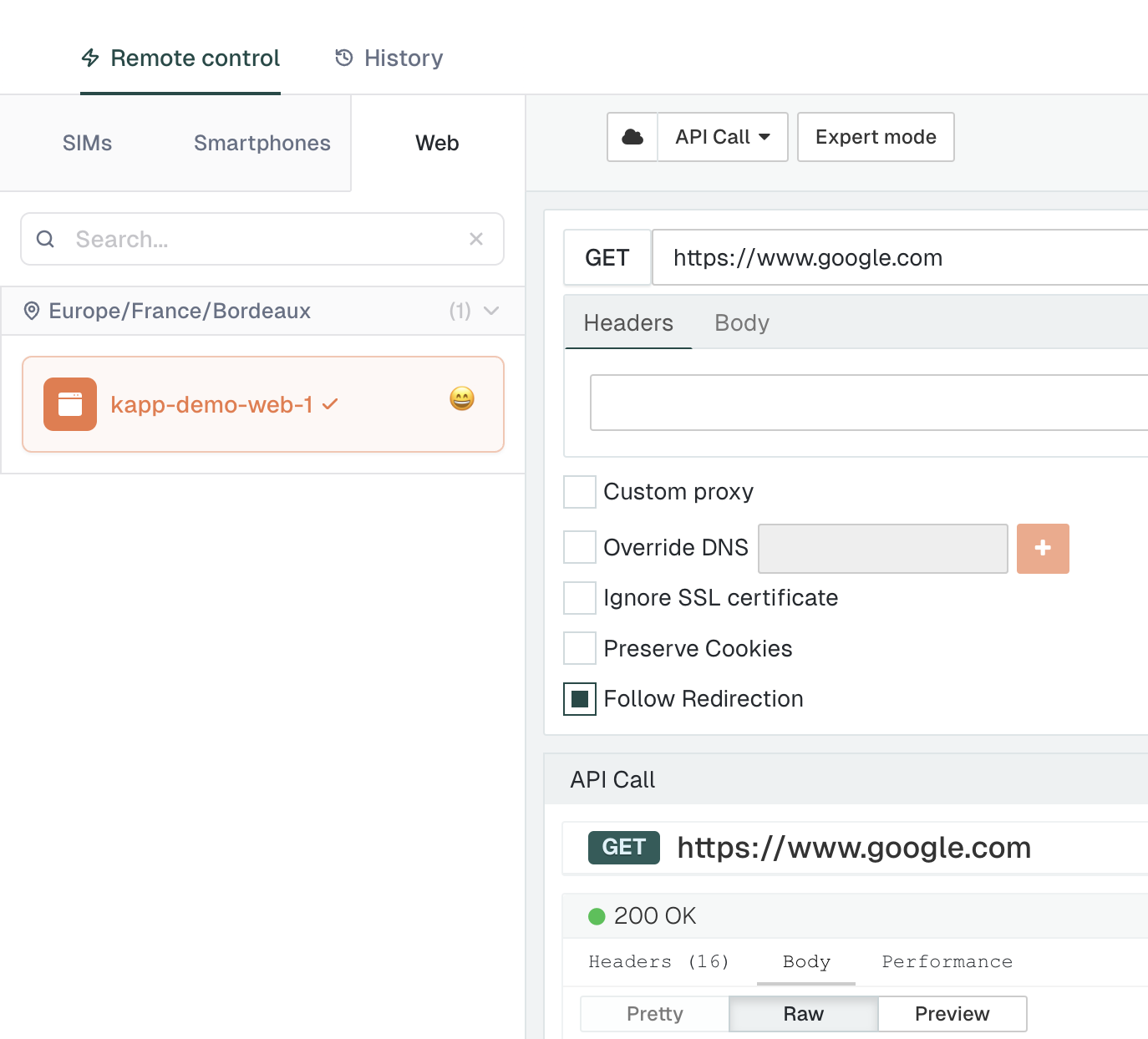Click the green 200 OK status dot
The height and width of the screenshot is (1039, 1148).
[x=597, y=916]
